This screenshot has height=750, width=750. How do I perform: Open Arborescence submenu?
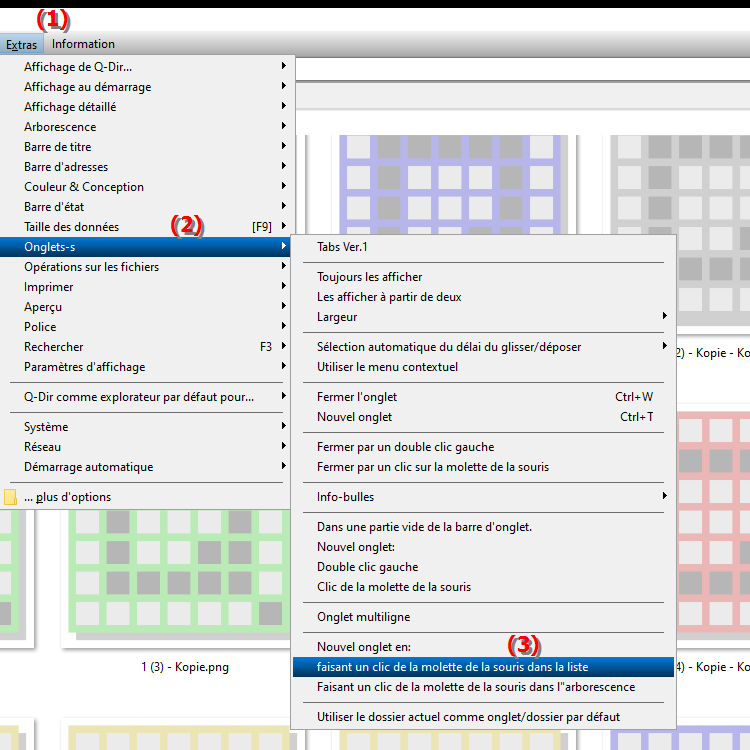(x=147, y=127)
